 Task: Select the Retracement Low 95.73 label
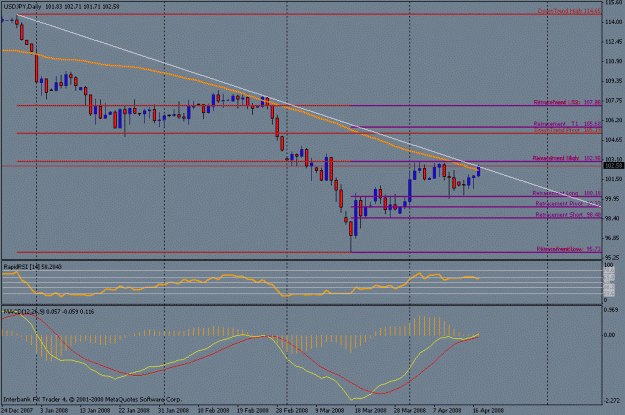tap(568, 249)
